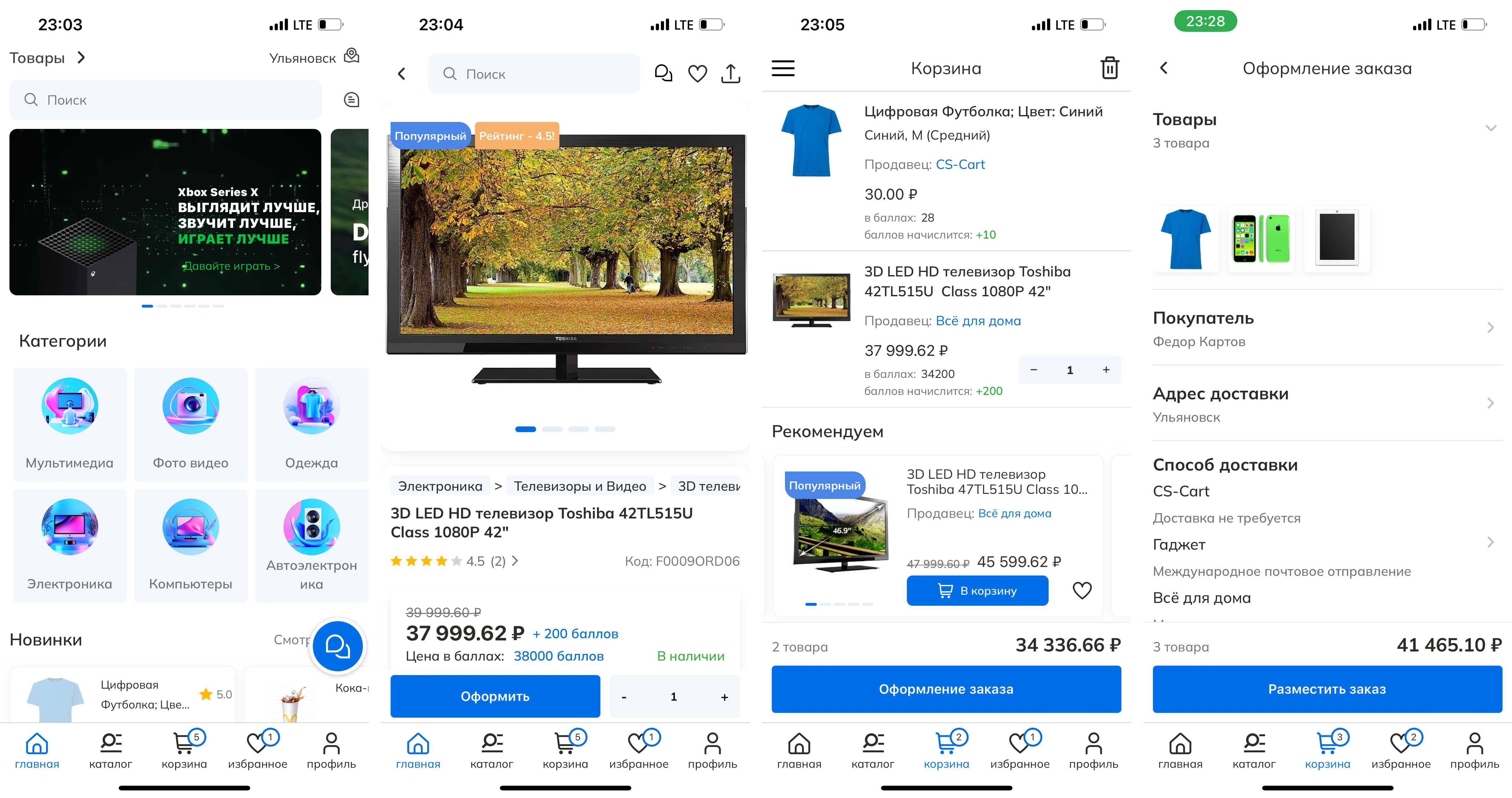The height and width of the screenshot is (798, 1512).
Task: Tap the Поиск field on home screen
Action: tap(165, 100)
